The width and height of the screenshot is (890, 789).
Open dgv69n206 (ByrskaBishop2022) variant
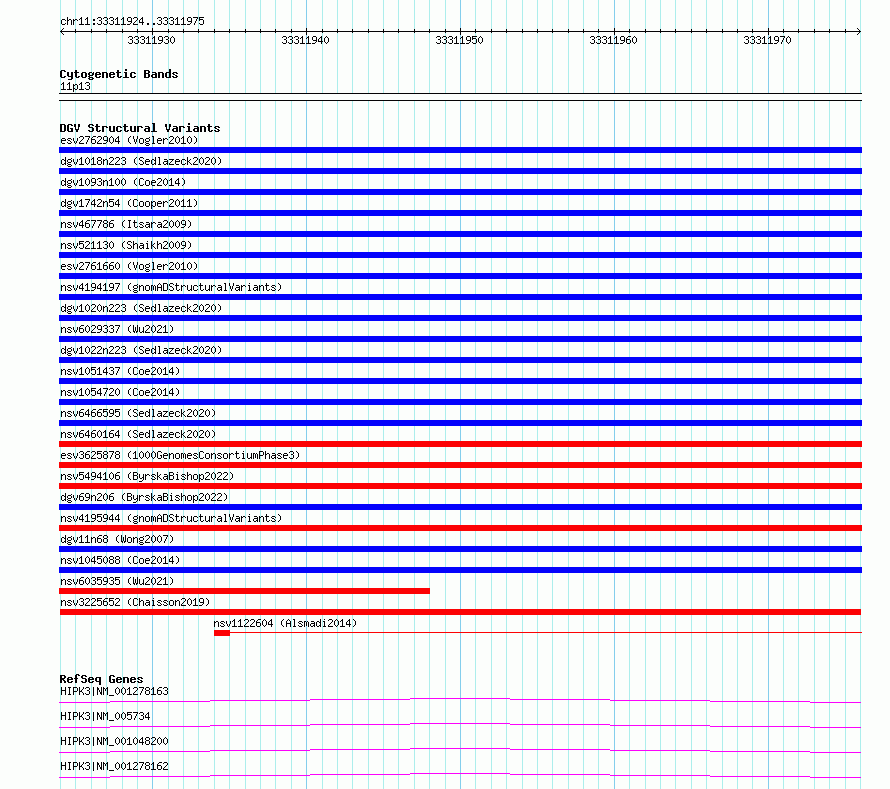pyautogui.click(x=144, y=497)
